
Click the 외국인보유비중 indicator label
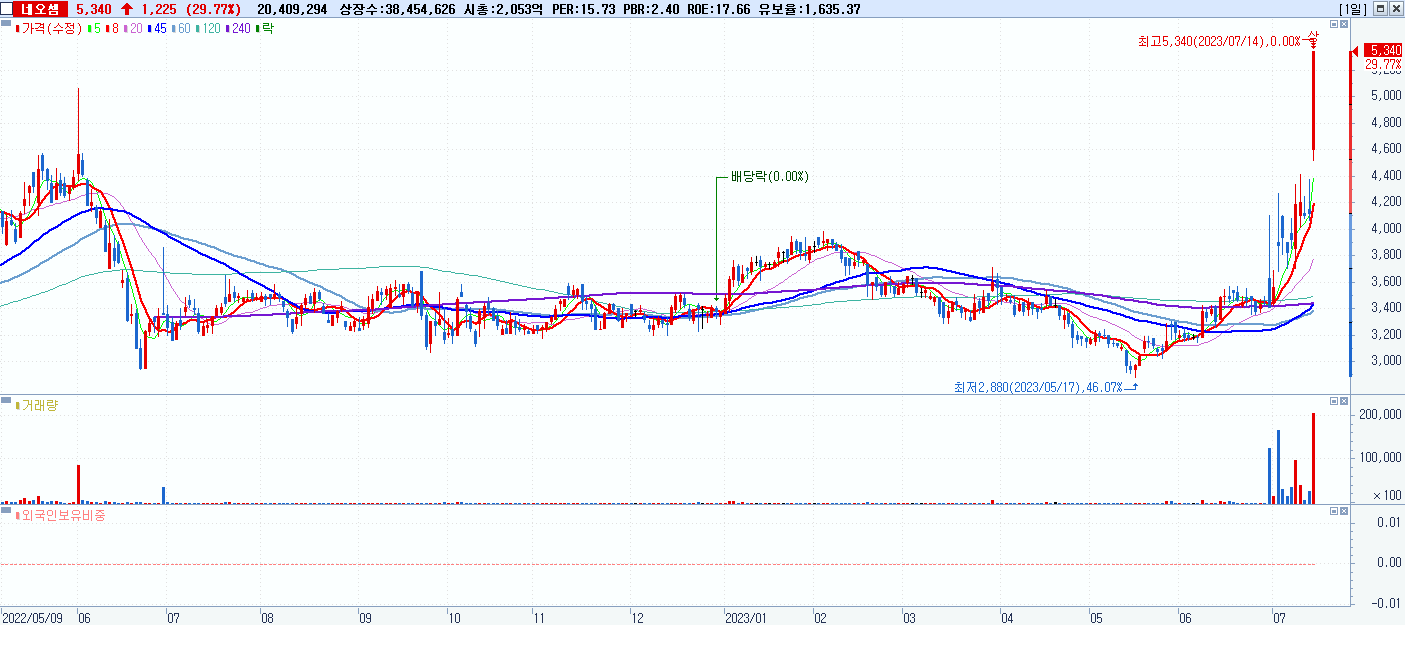(60, 515)
